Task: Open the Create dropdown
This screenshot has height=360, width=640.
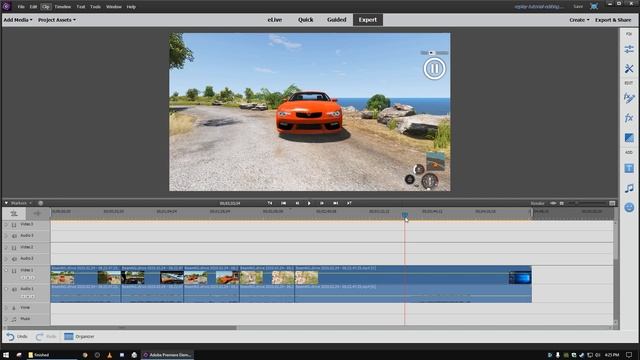Action: [579, 20]
